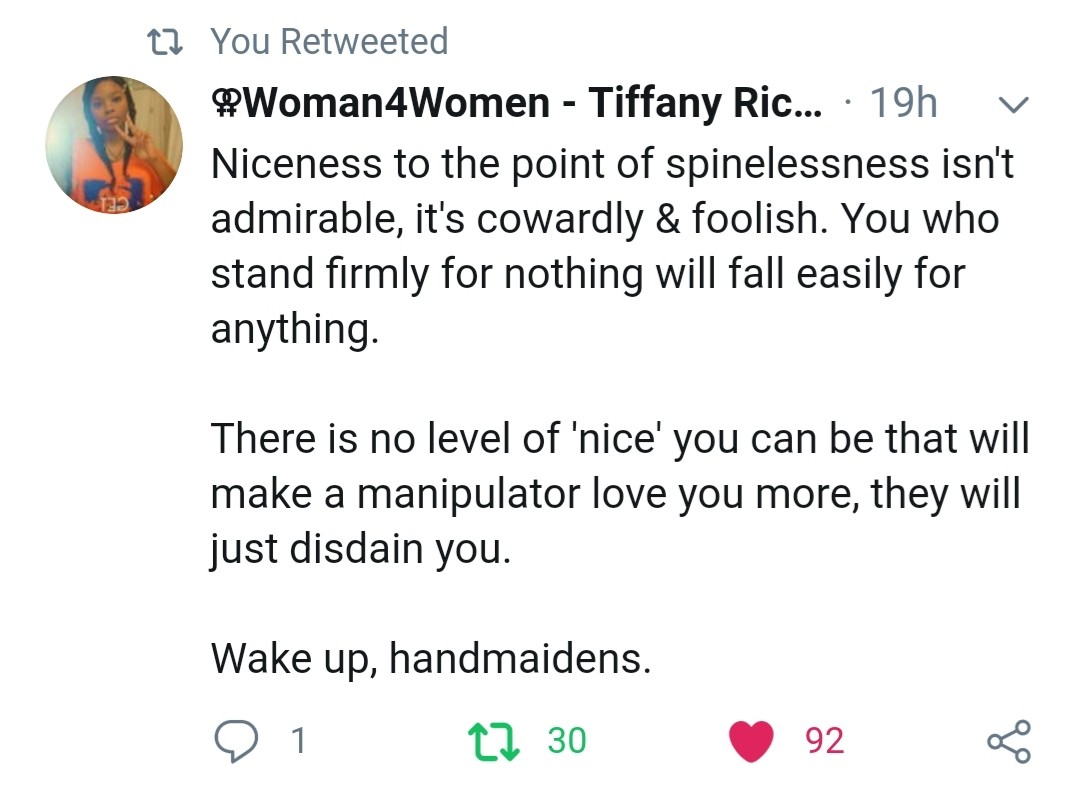Expand the tweet options chevron
The image size is (1080, 795).
pyautogui.click(x=1014, y=104)
